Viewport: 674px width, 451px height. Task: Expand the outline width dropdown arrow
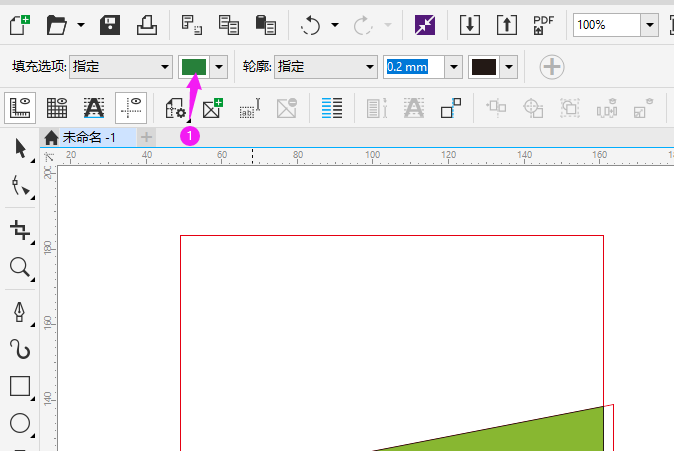click(x=453, y=67)
